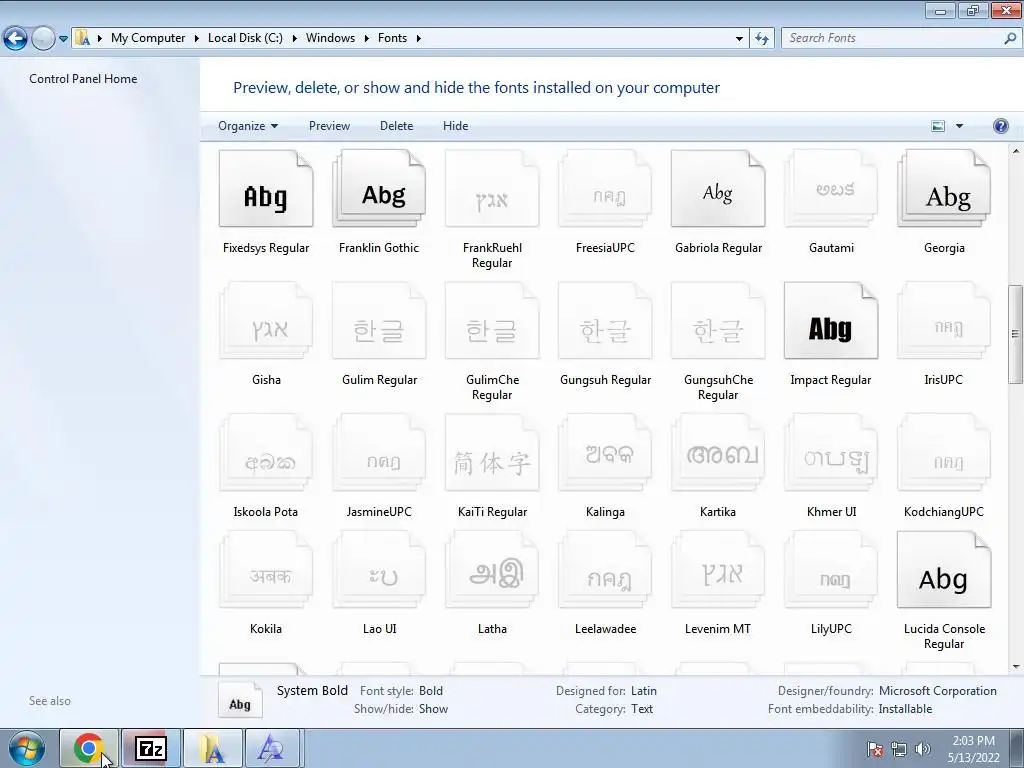Select the Georgia font icon

pyautogui.click(x=944, y=189)
